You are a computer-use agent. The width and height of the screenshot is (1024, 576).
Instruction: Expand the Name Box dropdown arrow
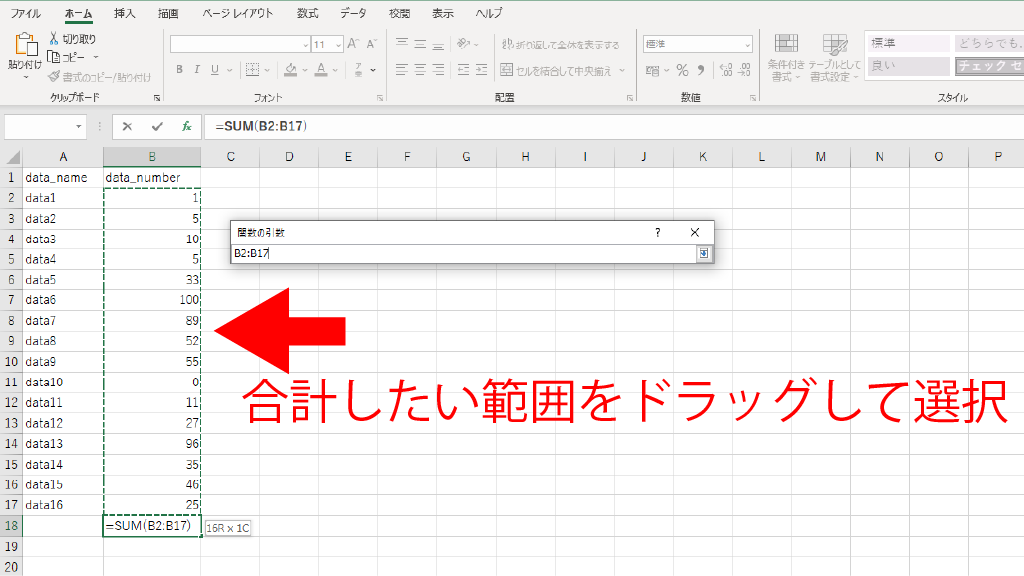point(79,127)
